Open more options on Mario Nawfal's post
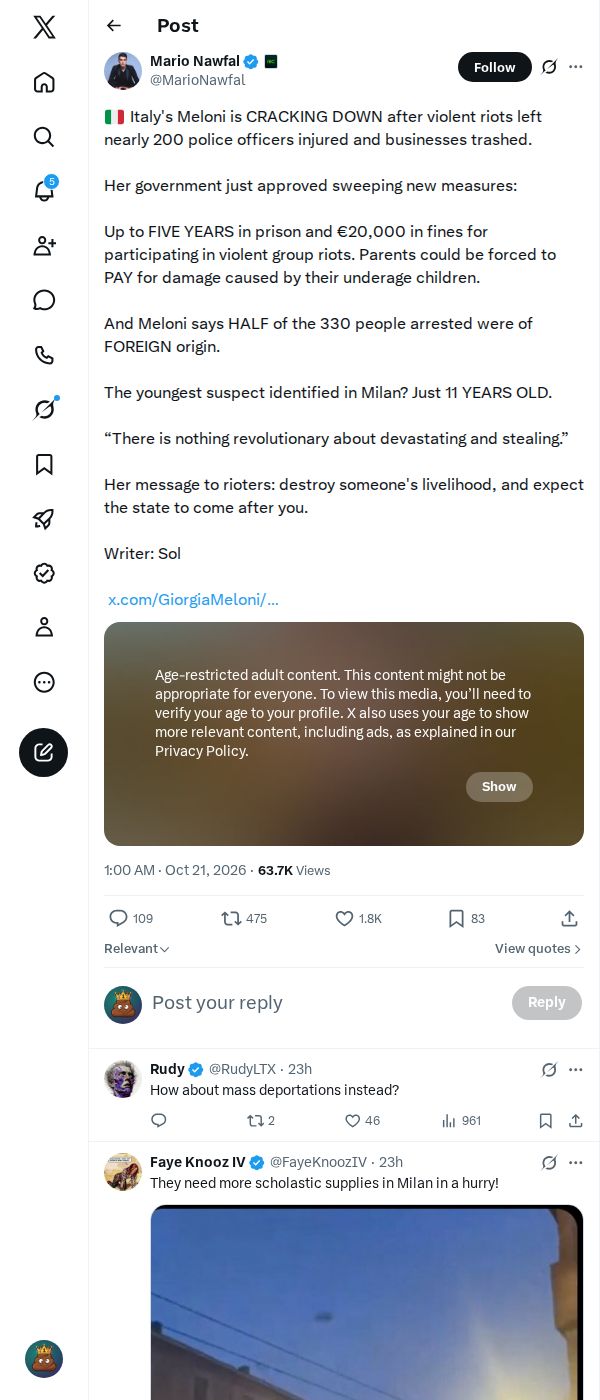600x1400 pixels. click(x=576, y=67)
